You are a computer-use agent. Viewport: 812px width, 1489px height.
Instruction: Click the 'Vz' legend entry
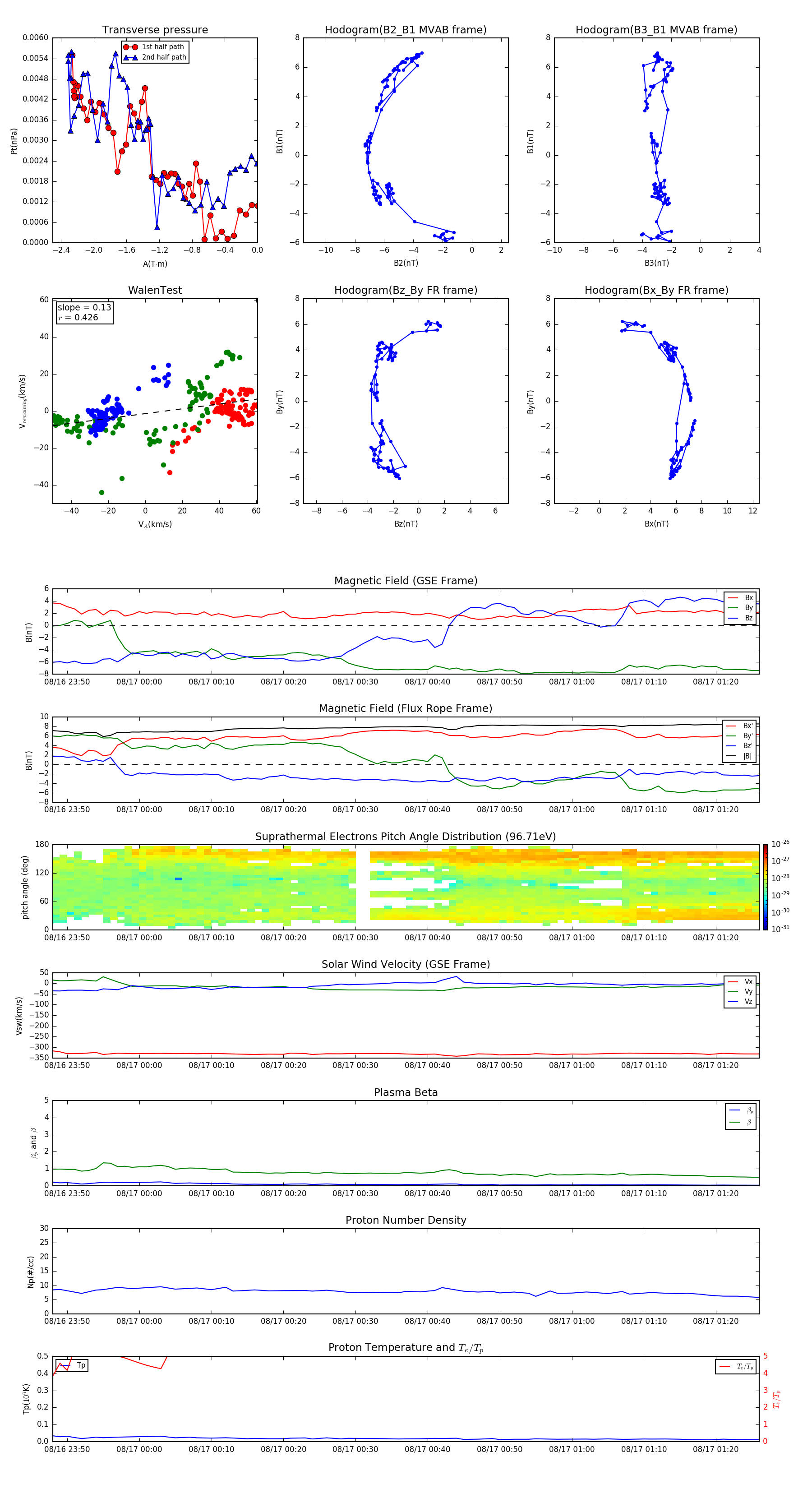[x=741, y=1002]
